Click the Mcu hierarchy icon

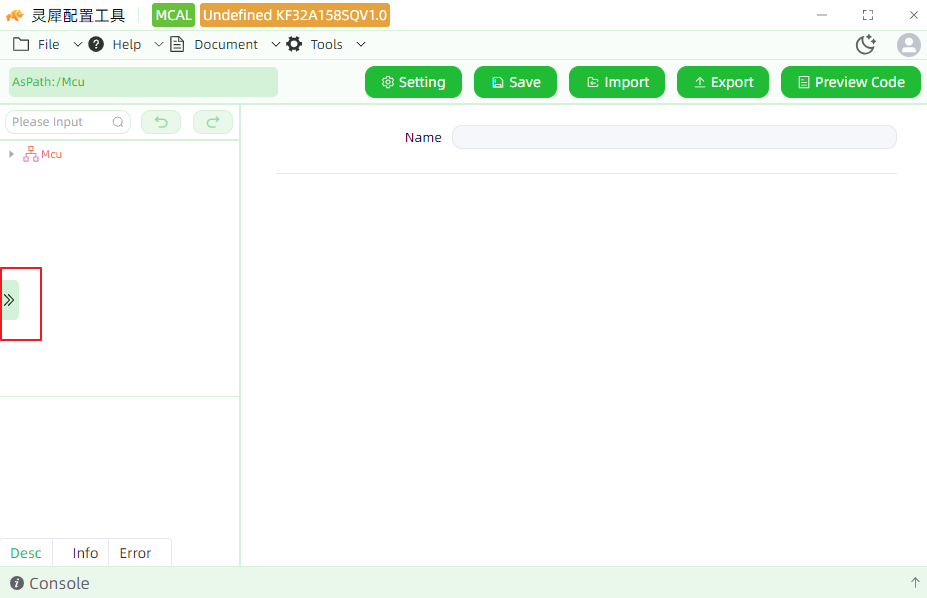pyautogui.click(x=31, y=154)
